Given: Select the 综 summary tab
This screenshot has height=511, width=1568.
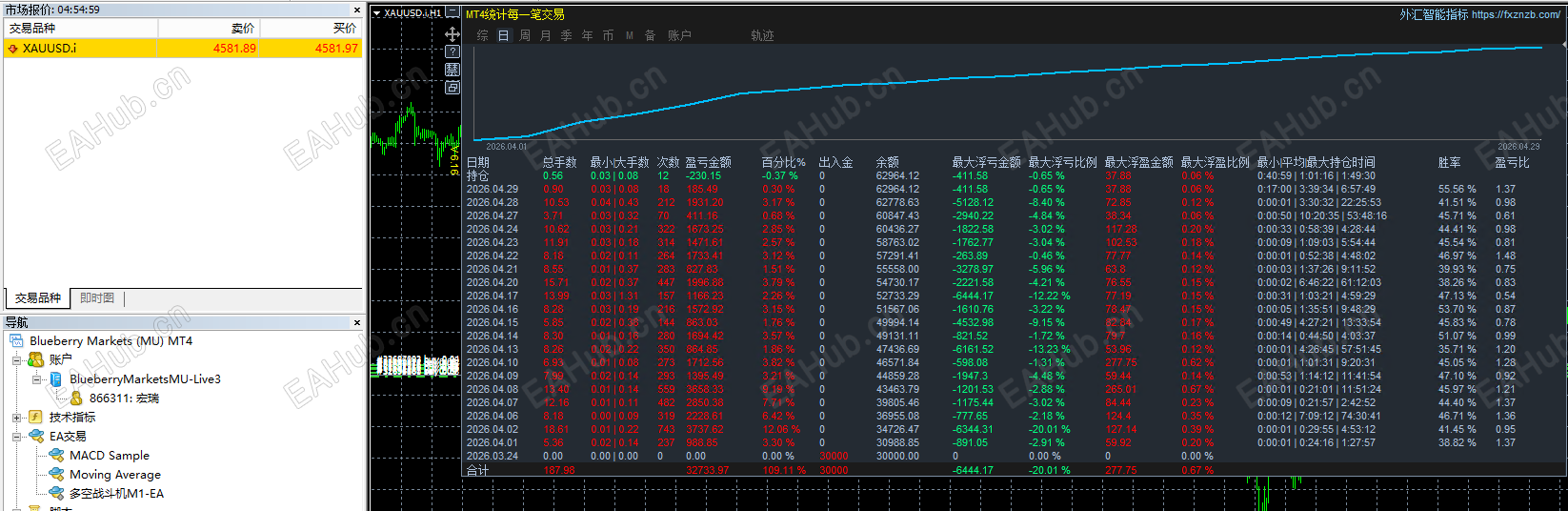Looking at the screenshot, I should pyautogui.click(x=482, y=35).
